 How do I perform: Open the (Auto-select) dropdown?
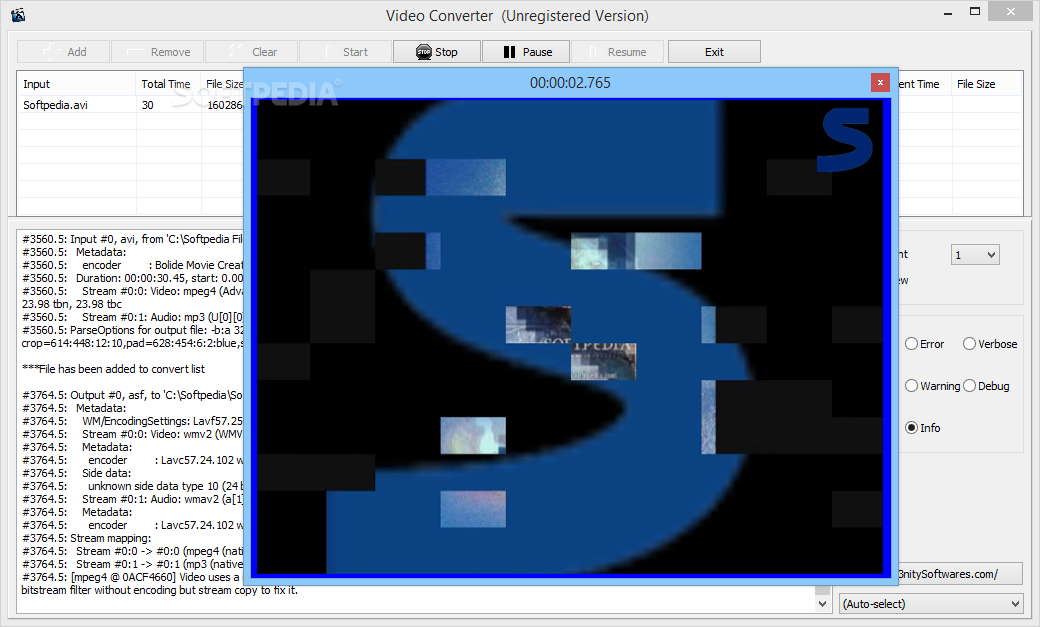pos(931,604)
